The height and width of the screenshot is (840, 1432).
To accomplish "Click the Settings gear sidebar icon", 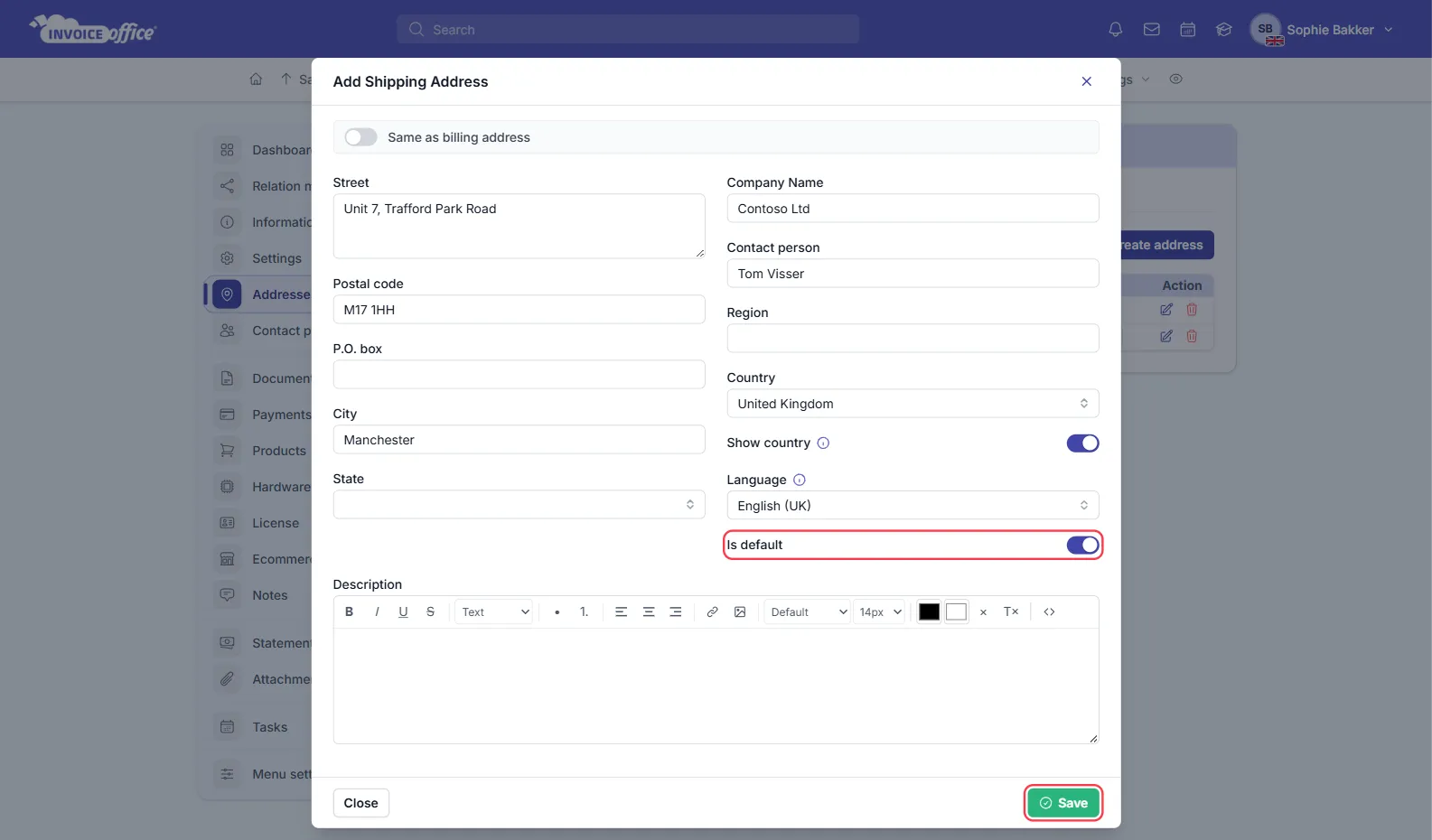I will 227,258.
